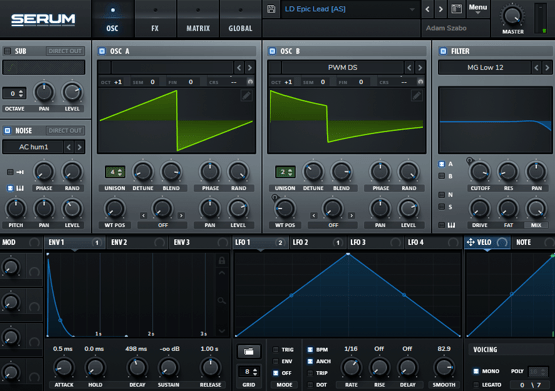Click the noise one-shot arrow icon
Viewport: 555px width, 391px height.
(20, 172)
